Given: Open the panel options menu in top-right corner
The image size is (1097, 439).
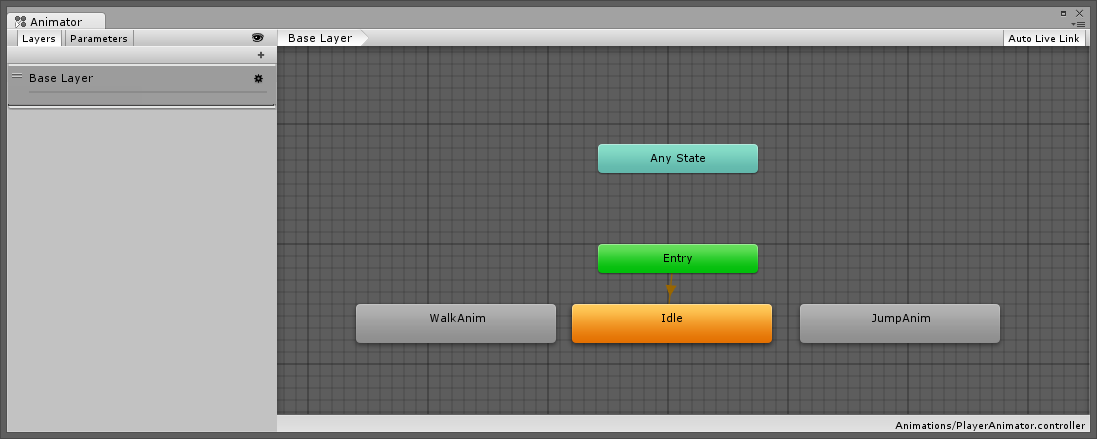Looking at the screenshot, I should point(1078,23).
